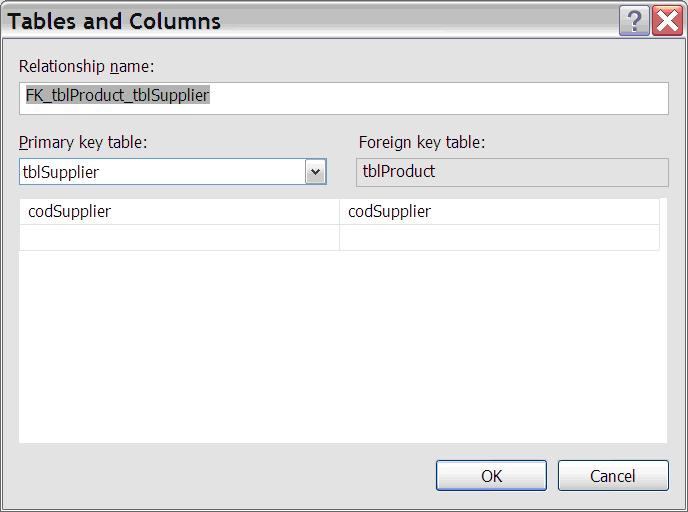The width and height of the screenshot is (688, 512).
Task: Click the Tables and Columns title bar
Action: pos(300,20)
